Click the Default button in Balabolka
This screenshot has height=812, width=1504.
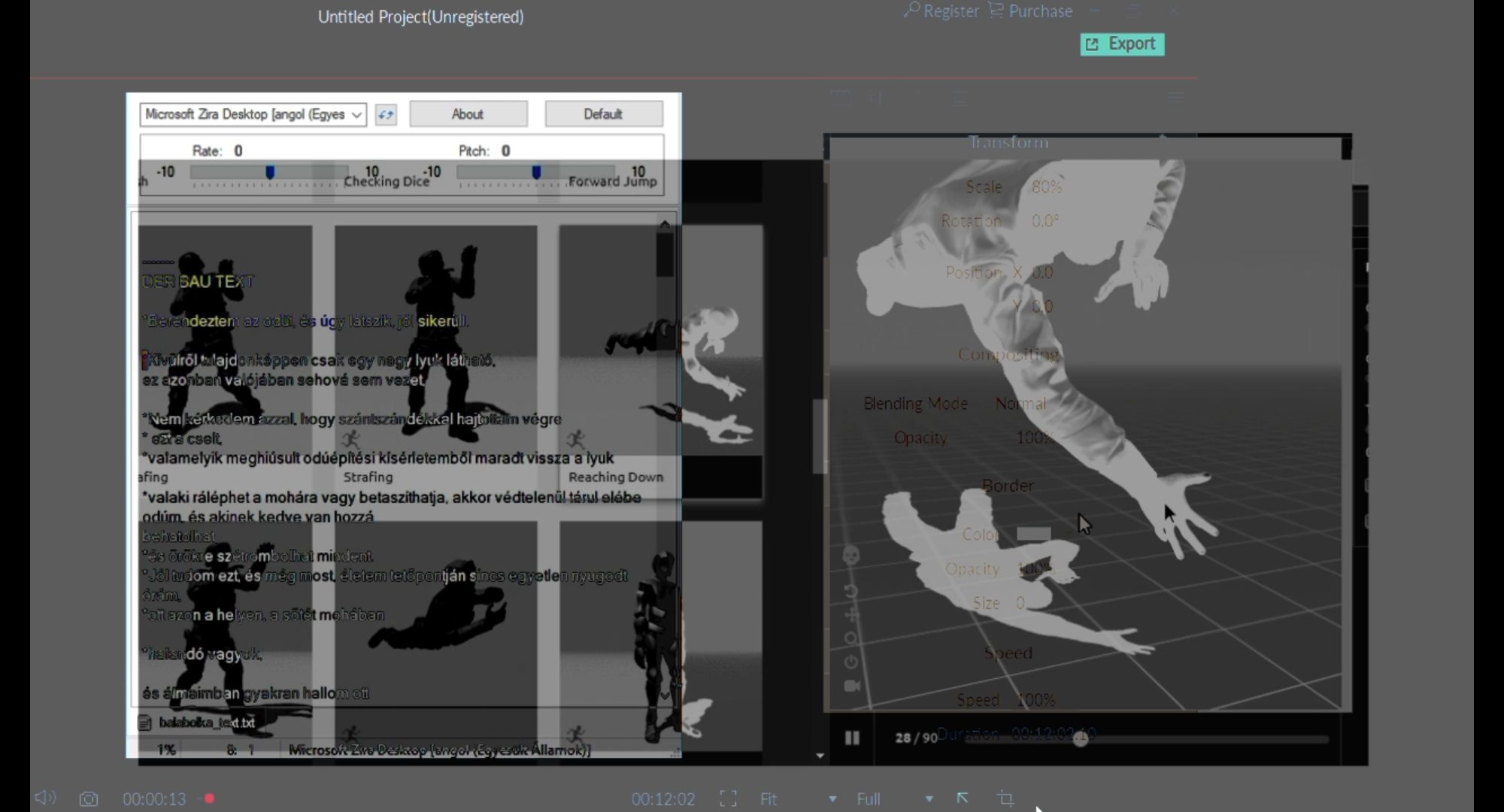pos(603,114)
